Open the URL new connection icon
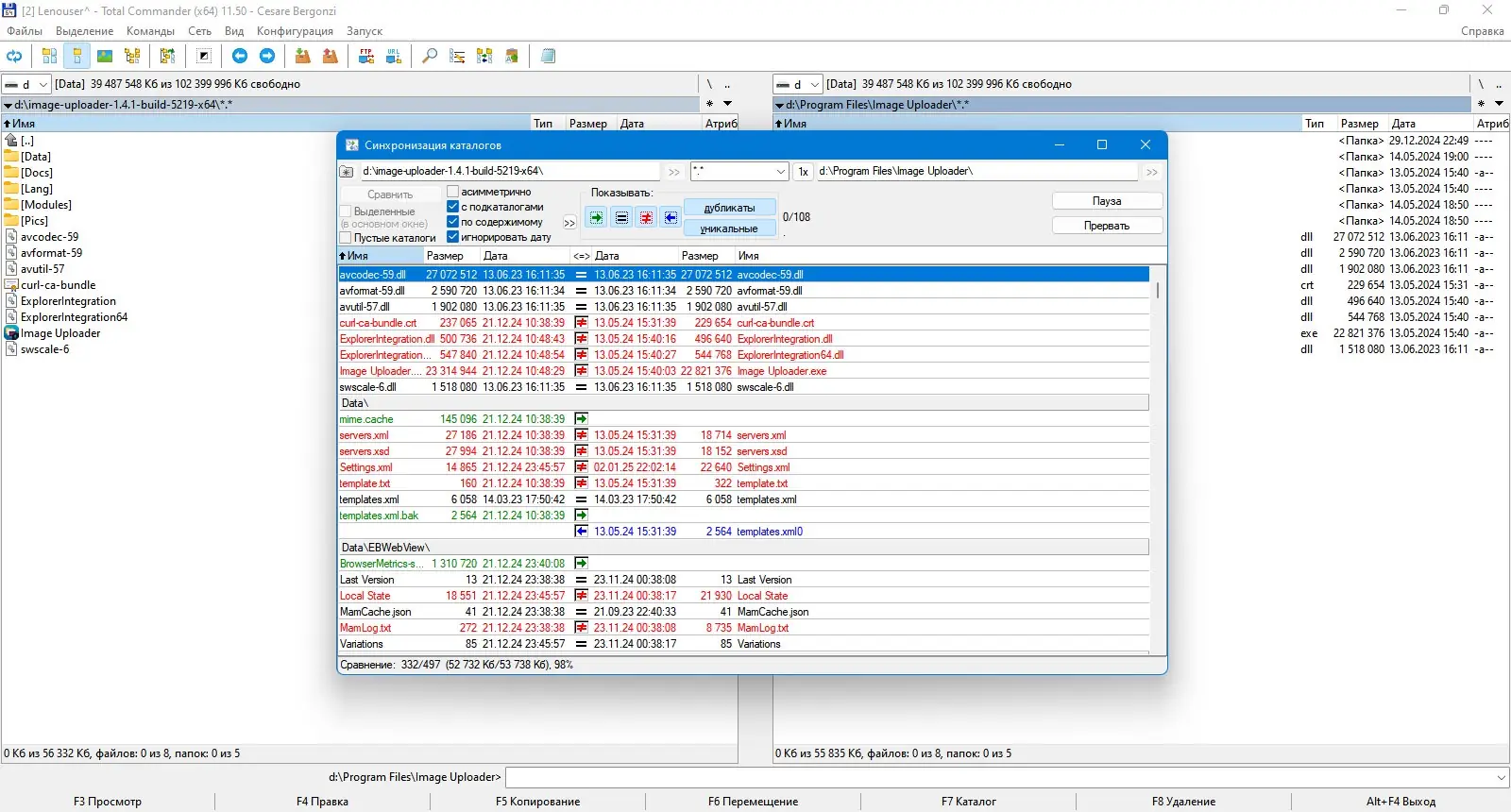This screenshot has height=812, width=1511. pyautogui.click(x=394, y=57)
